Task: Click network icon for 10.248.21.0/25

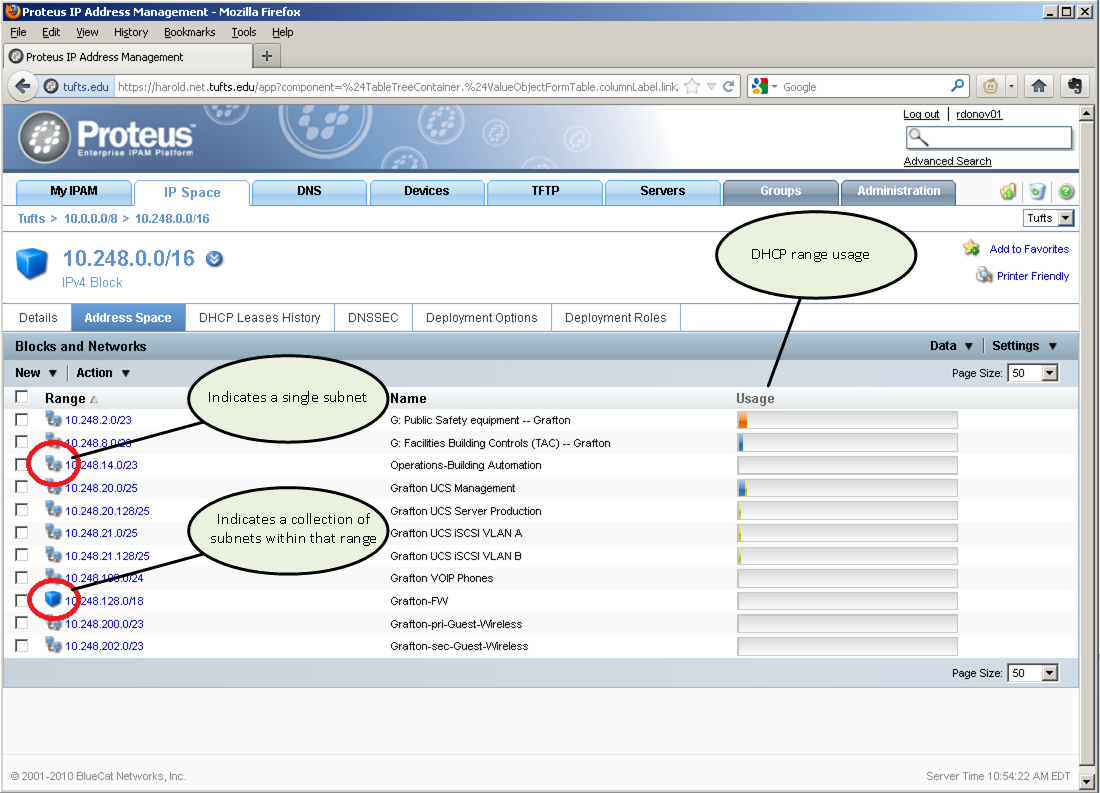Action: coord(53,531)
